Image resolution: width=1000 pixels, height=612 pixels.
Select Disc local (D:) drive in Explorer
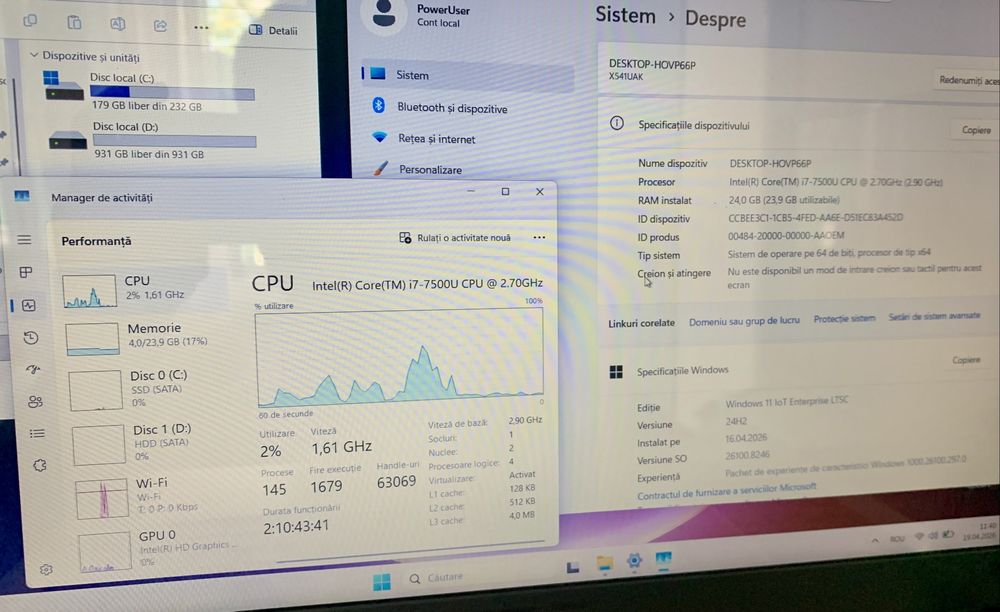(152, 140)
